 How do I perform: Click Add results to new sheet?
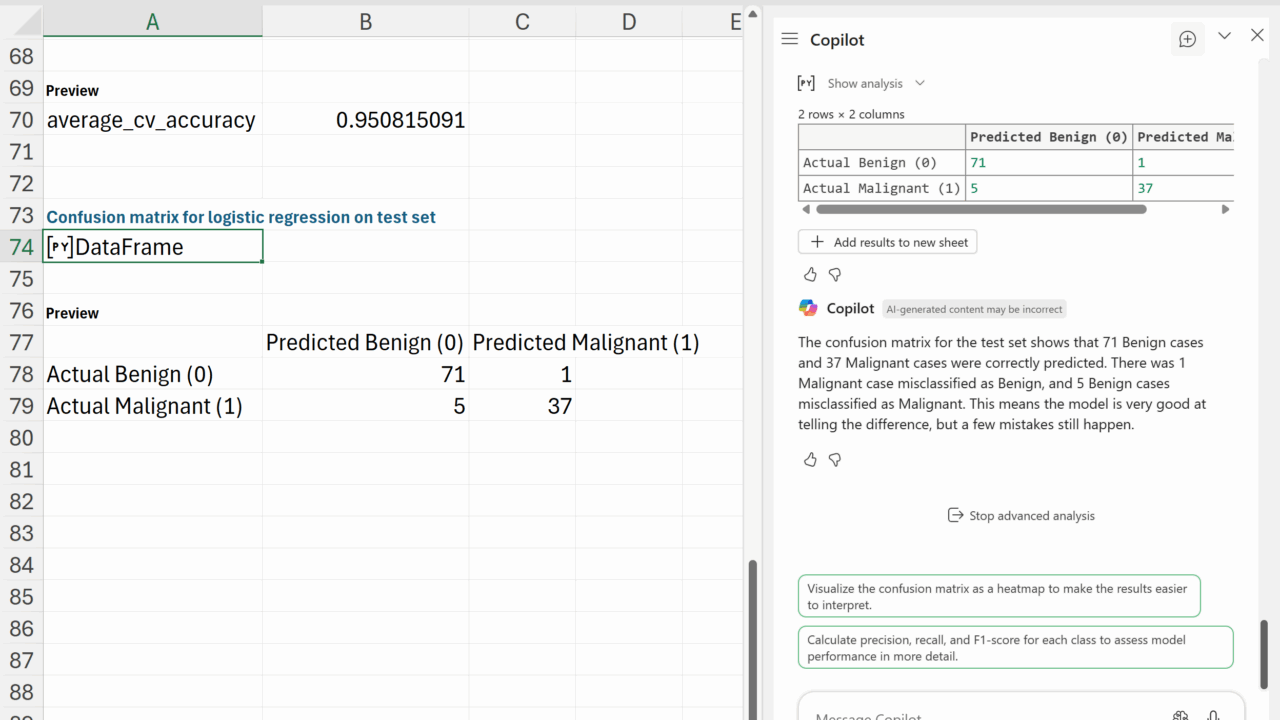pyautogui.click(x=887, y=242)
